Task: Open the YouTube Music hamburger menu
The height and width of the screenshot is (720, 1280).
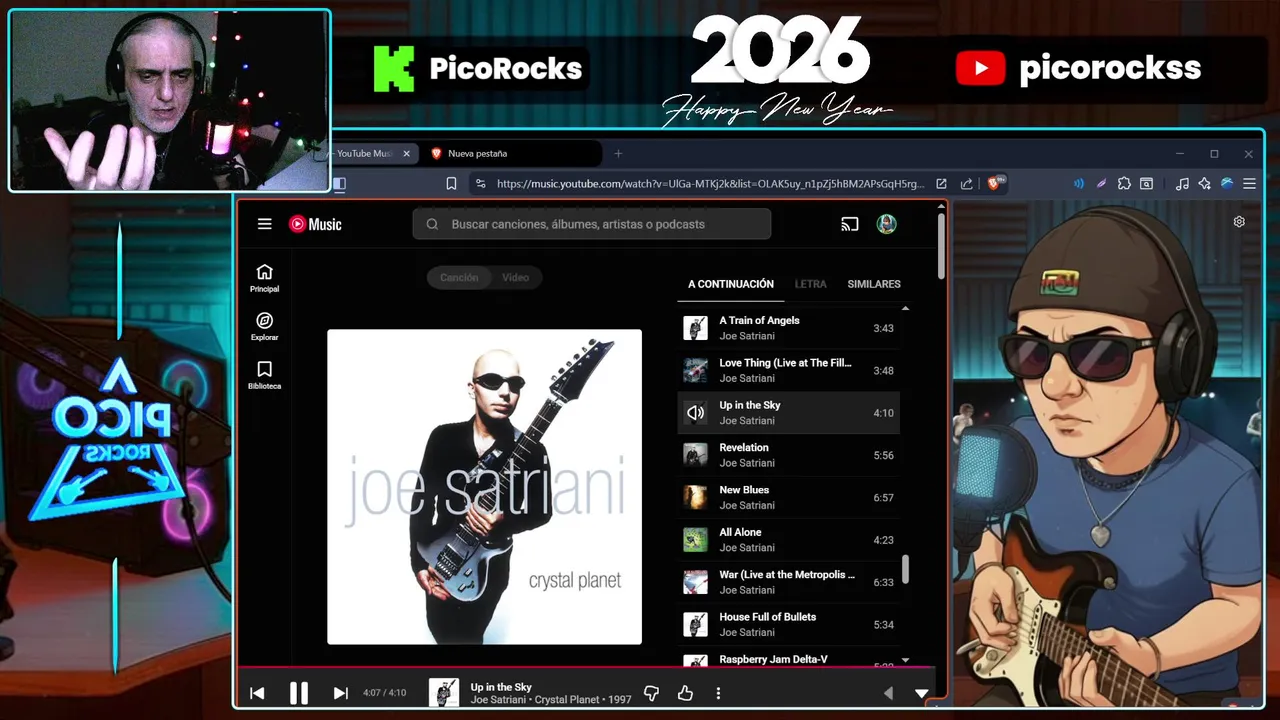Action: [x=264, y=224]
